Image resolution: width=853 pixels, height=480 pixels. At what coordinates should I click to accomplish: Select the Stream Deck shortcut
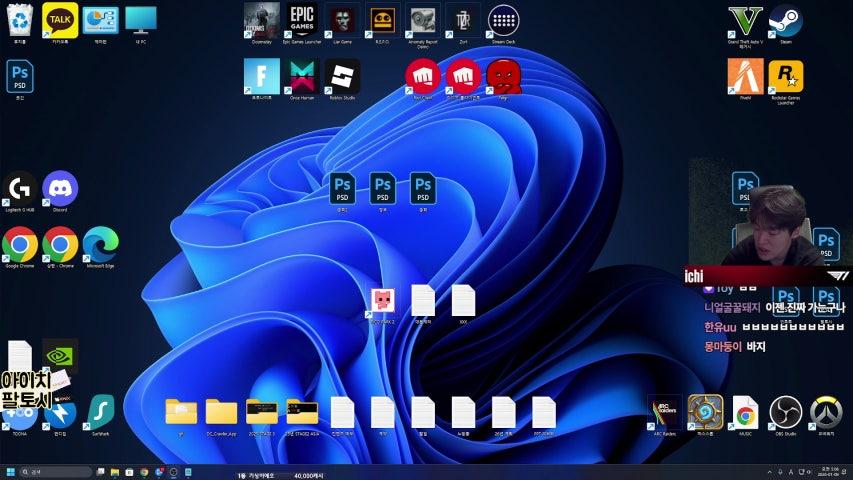tap(503, 23)
